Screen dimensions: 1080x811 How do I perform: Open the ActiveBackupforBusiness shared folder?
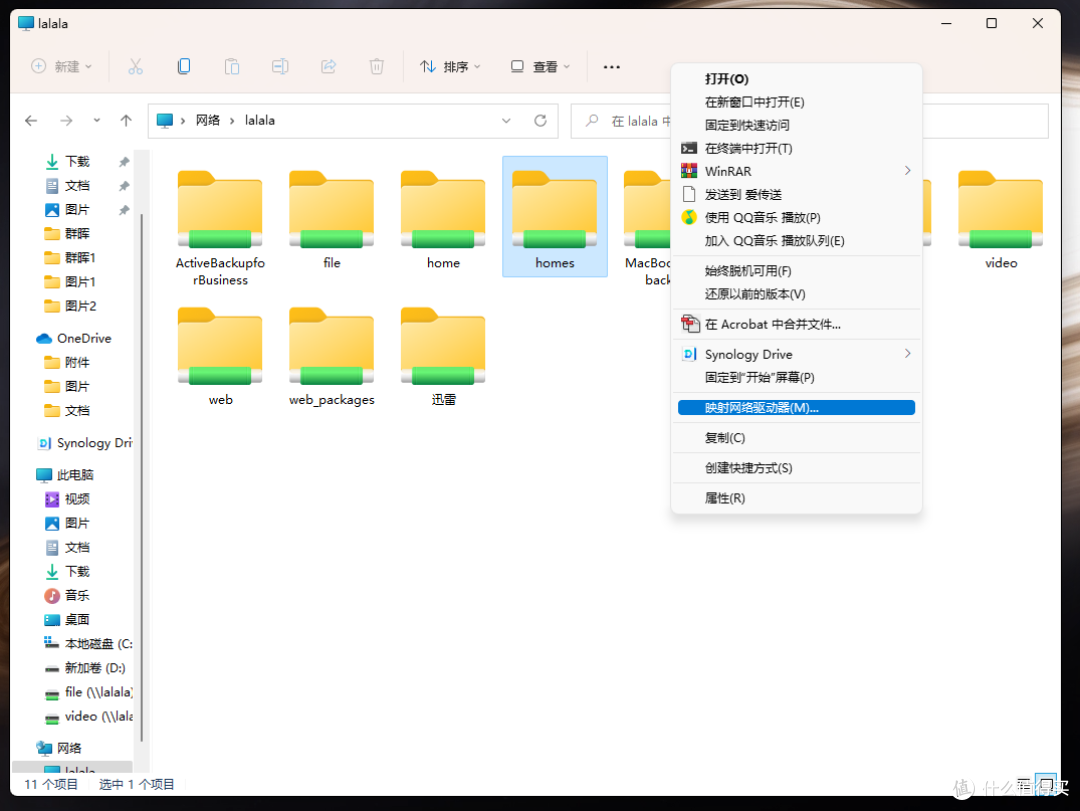coord(220,227)
